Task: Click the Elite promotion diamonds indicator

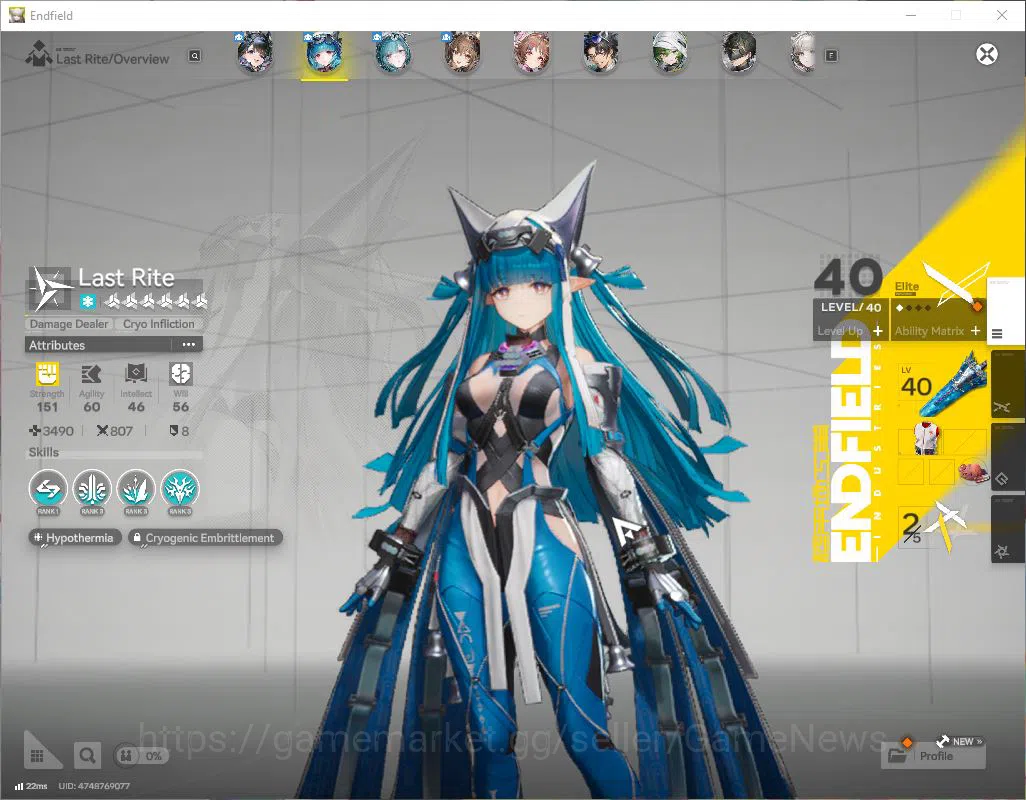Action: [x=913, y=307]
